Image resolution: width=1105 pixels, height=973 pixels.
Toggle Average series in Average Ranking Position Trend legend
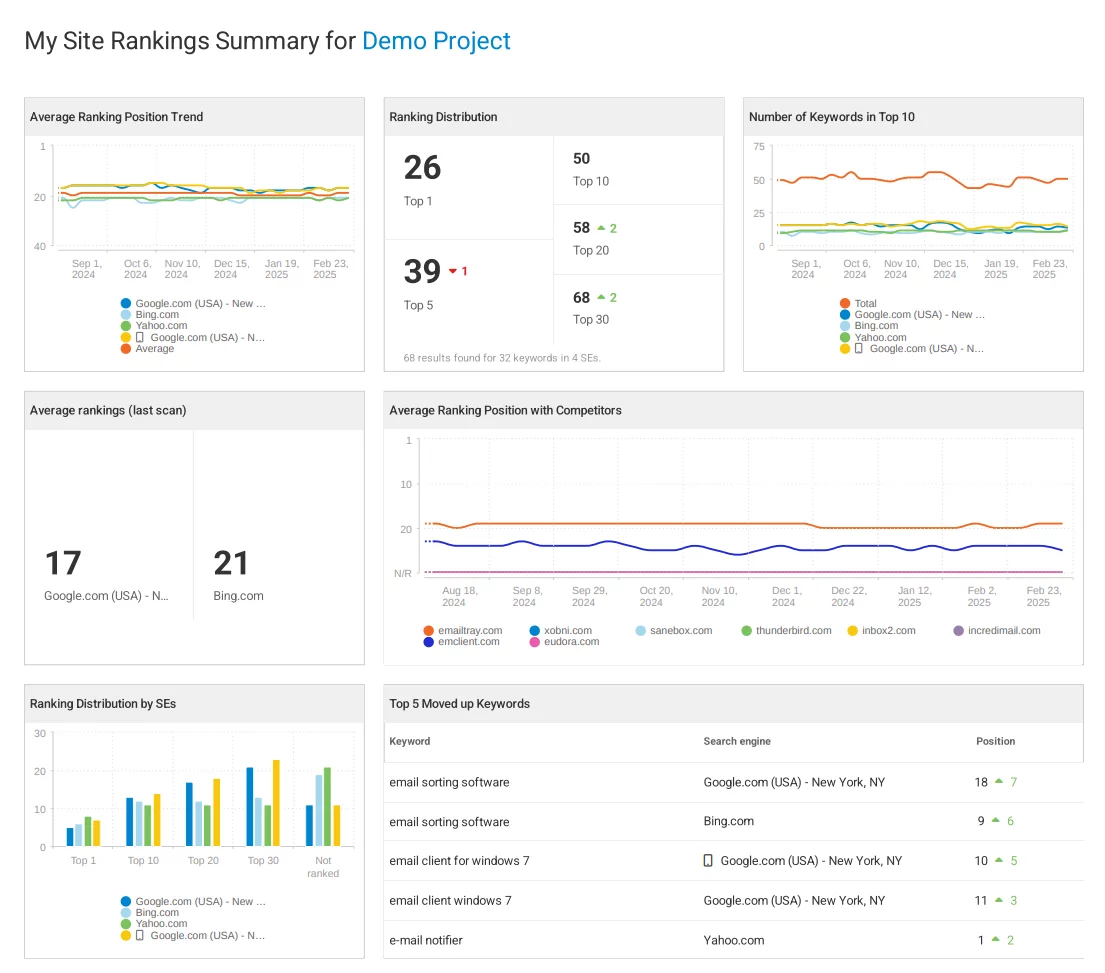[147, 349]
